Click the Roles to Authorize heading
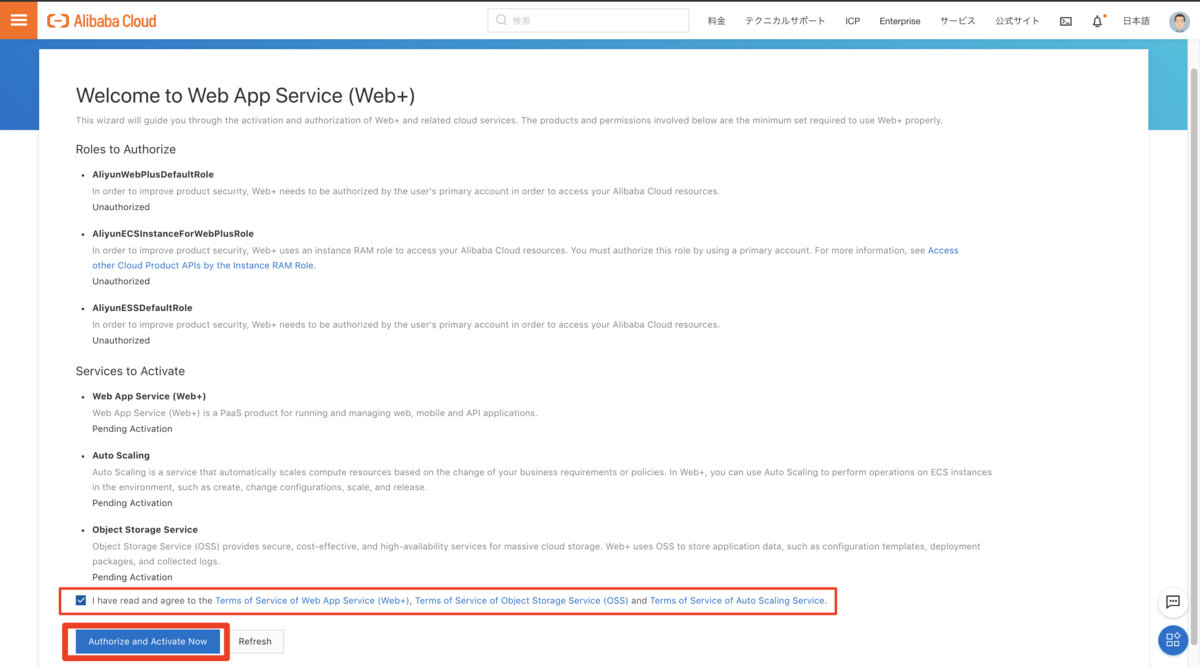Screen dimensions: 1200x667 tap(126, 149)
